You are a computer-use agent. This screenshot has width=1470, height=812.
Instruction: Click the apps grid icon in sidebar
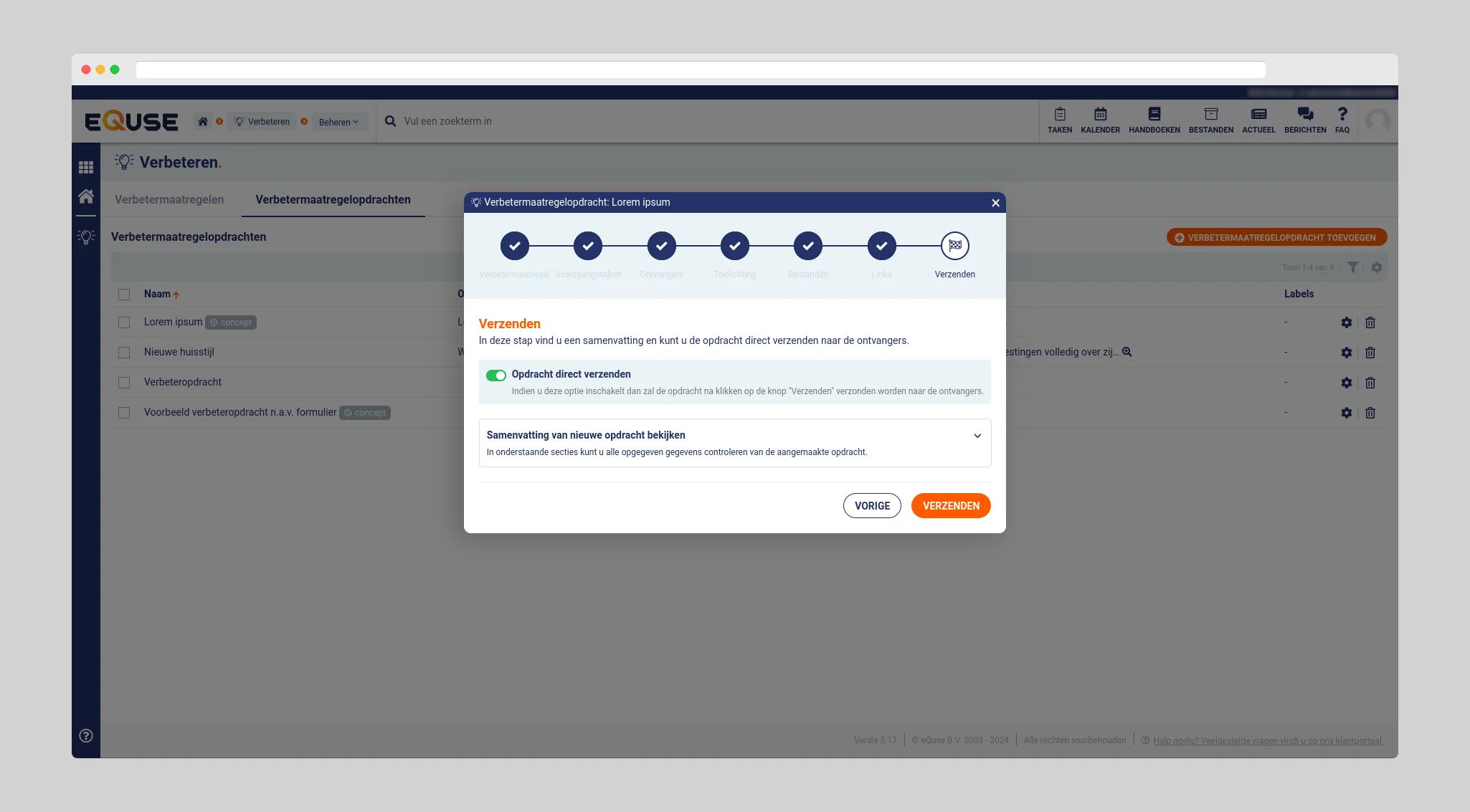coord(86,167)
